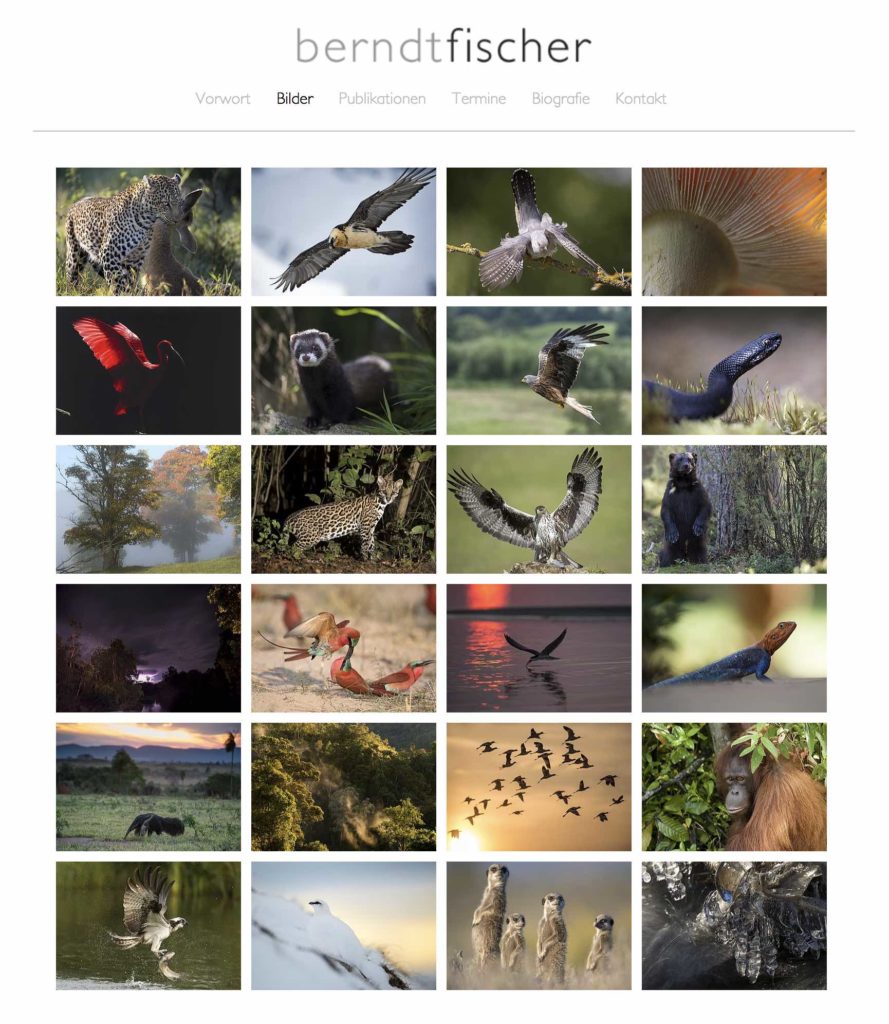View the polecat thumbnail
Viewport: 889px width, 1024px height.
click(x=344, y=370)
